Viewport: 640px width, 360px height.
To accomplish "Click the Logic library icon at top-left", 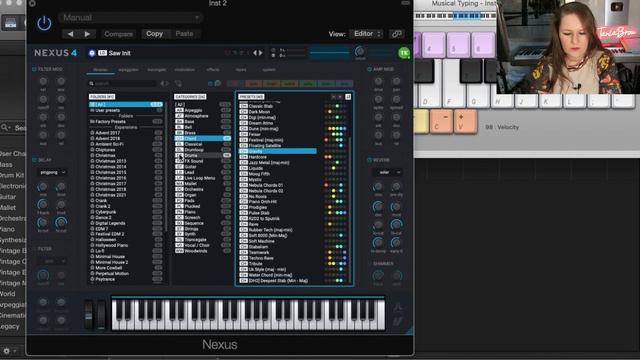I will click(x=11, y=23).
